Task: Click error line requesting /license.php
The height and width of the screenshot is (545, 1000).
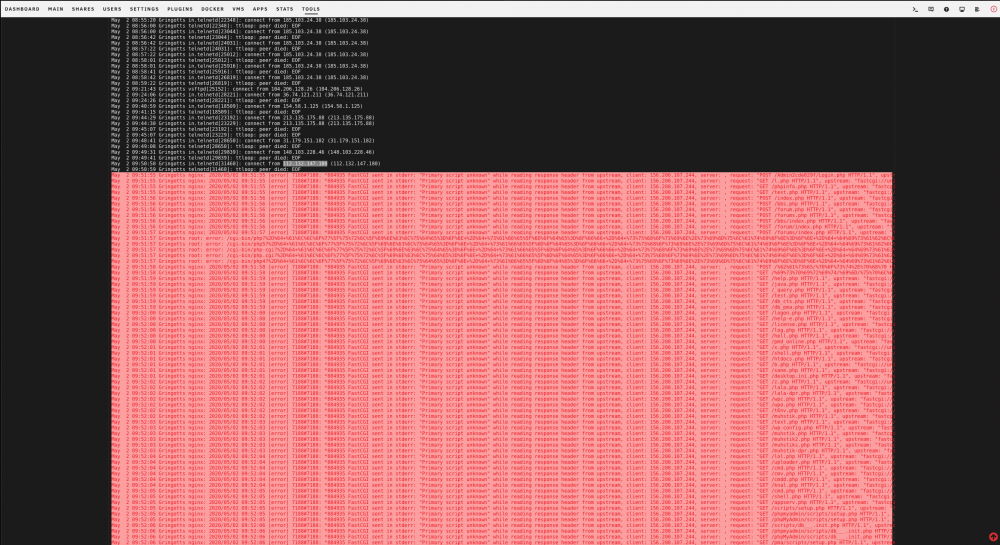Action: pos(503,324)
